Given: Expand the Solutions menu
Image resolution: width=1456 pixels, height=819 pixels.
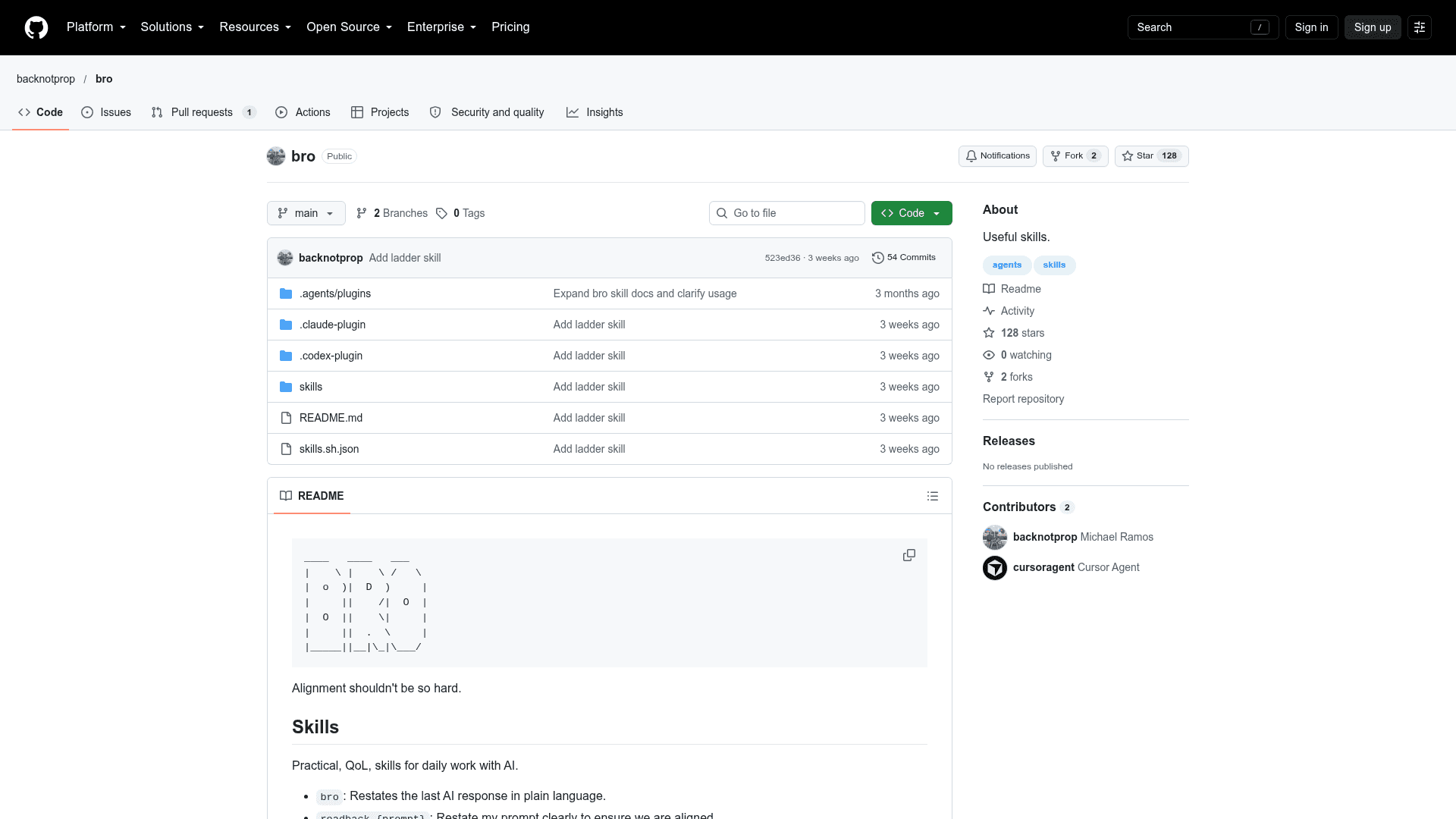Looking at the screenshot, I should [172, 27].
